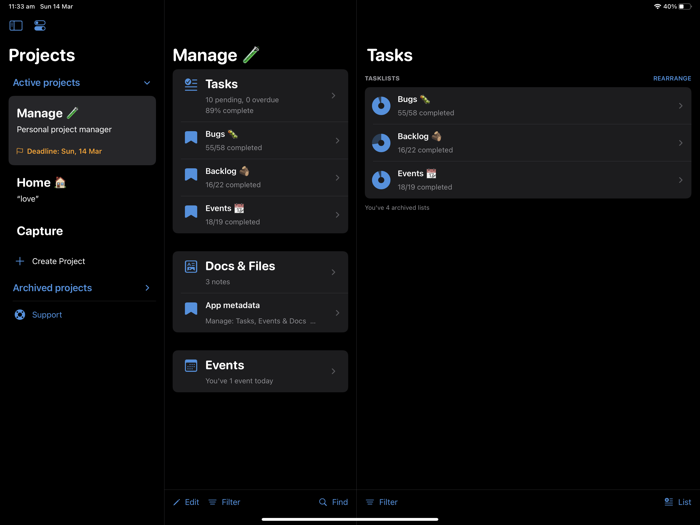The image size is (700, 525).
Task: Open the settings toggles icon
Action: (40, 26)
